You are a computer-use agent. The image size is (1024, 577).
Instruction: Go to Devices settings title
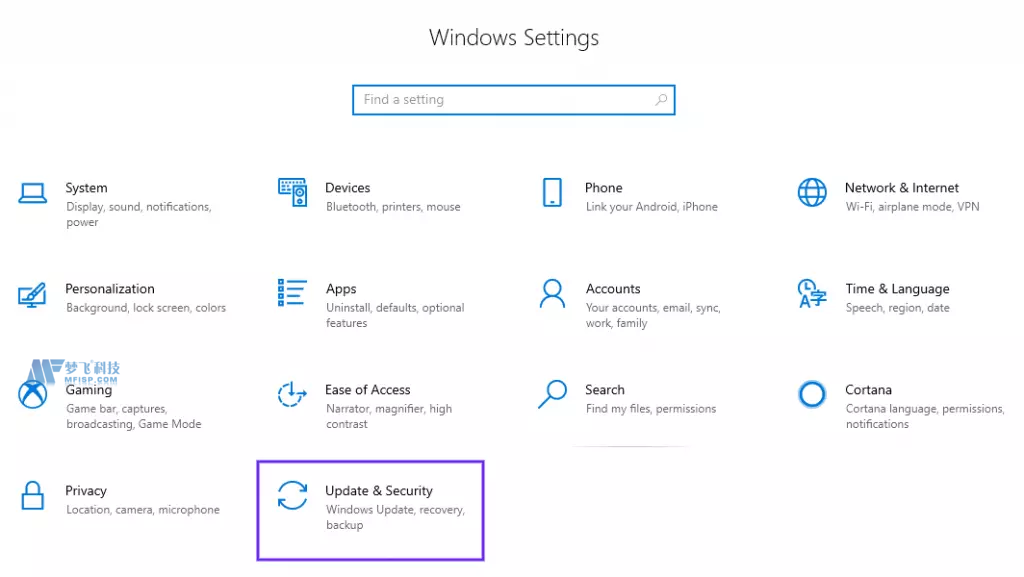(x=347, y=188)
